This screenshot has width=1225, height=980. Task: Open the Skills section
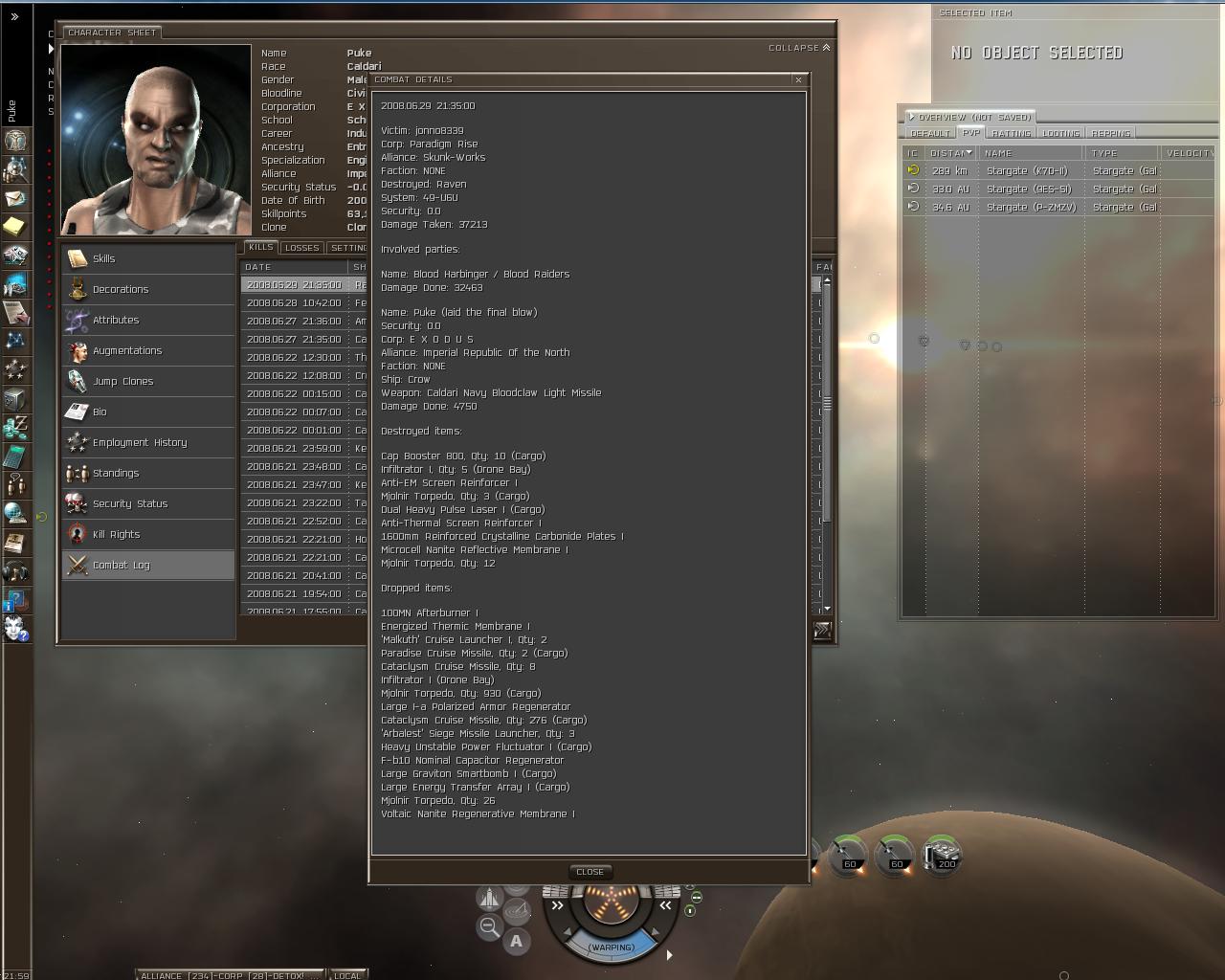[x=148, y=258]
